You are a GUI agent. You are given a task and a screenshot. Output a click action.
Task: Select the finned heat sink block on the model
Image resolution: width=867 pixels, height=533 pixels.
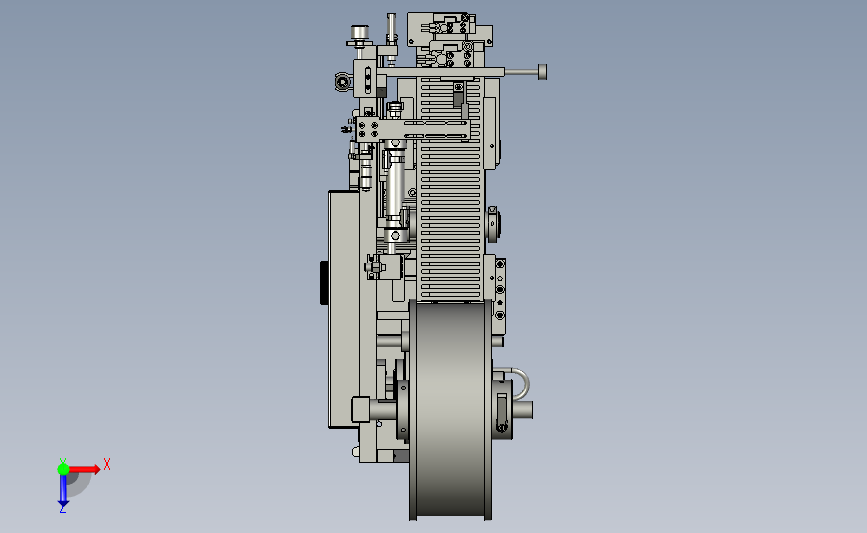[x=451, y=188]
